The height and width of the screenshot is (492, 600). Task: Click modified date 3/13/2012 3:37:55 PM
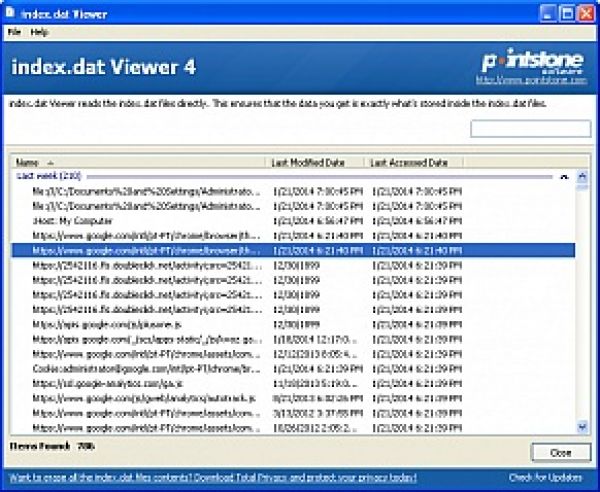point(318,414)
